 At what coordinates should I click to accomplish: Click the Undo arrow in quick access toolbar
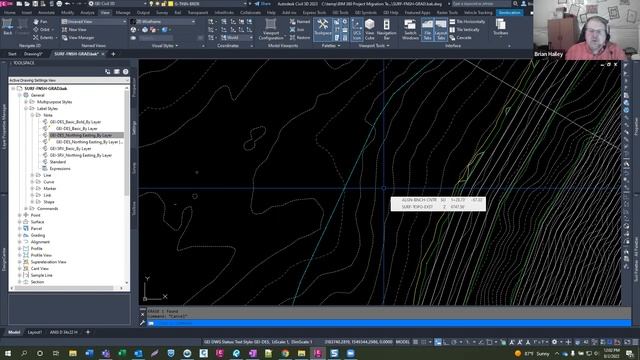click(68, 4)
